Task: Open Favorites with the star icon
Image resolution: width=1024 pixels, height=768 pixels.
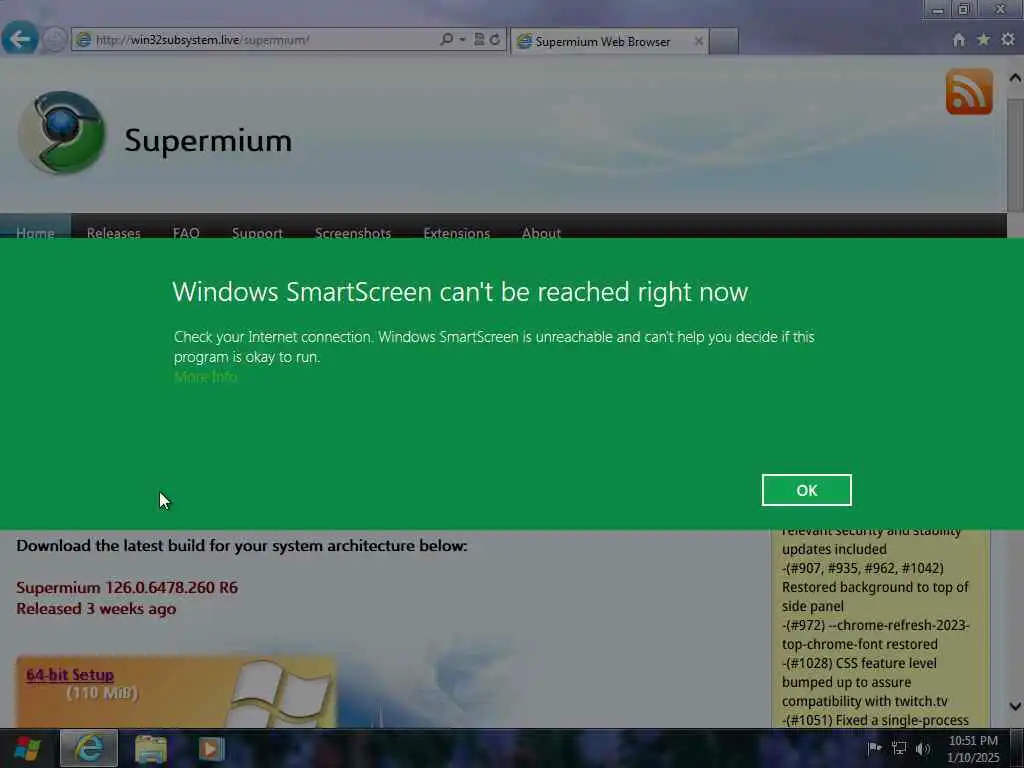Action: tap(983, 40)
